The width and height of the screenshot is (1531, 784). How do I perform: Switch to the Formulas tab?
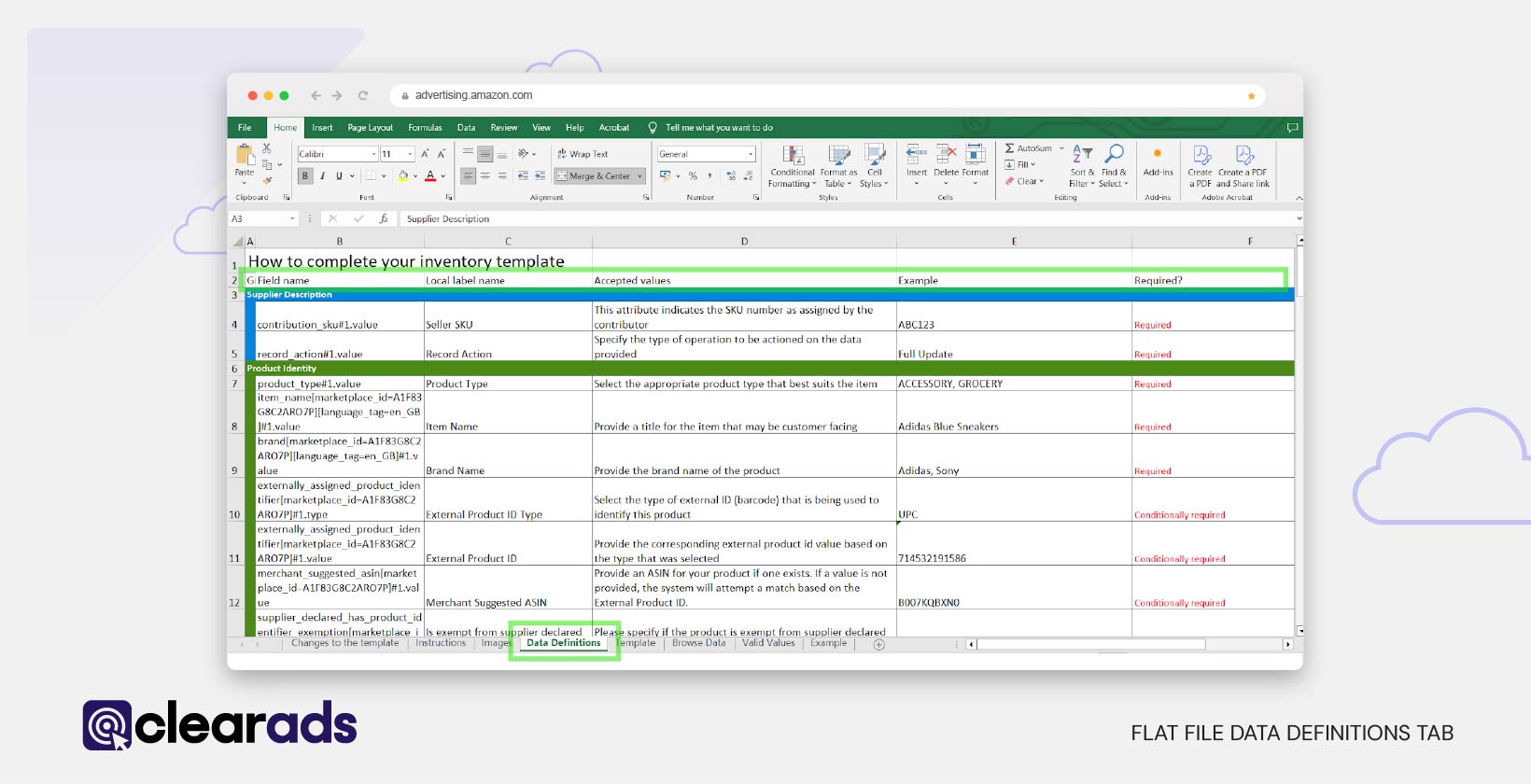425,128
